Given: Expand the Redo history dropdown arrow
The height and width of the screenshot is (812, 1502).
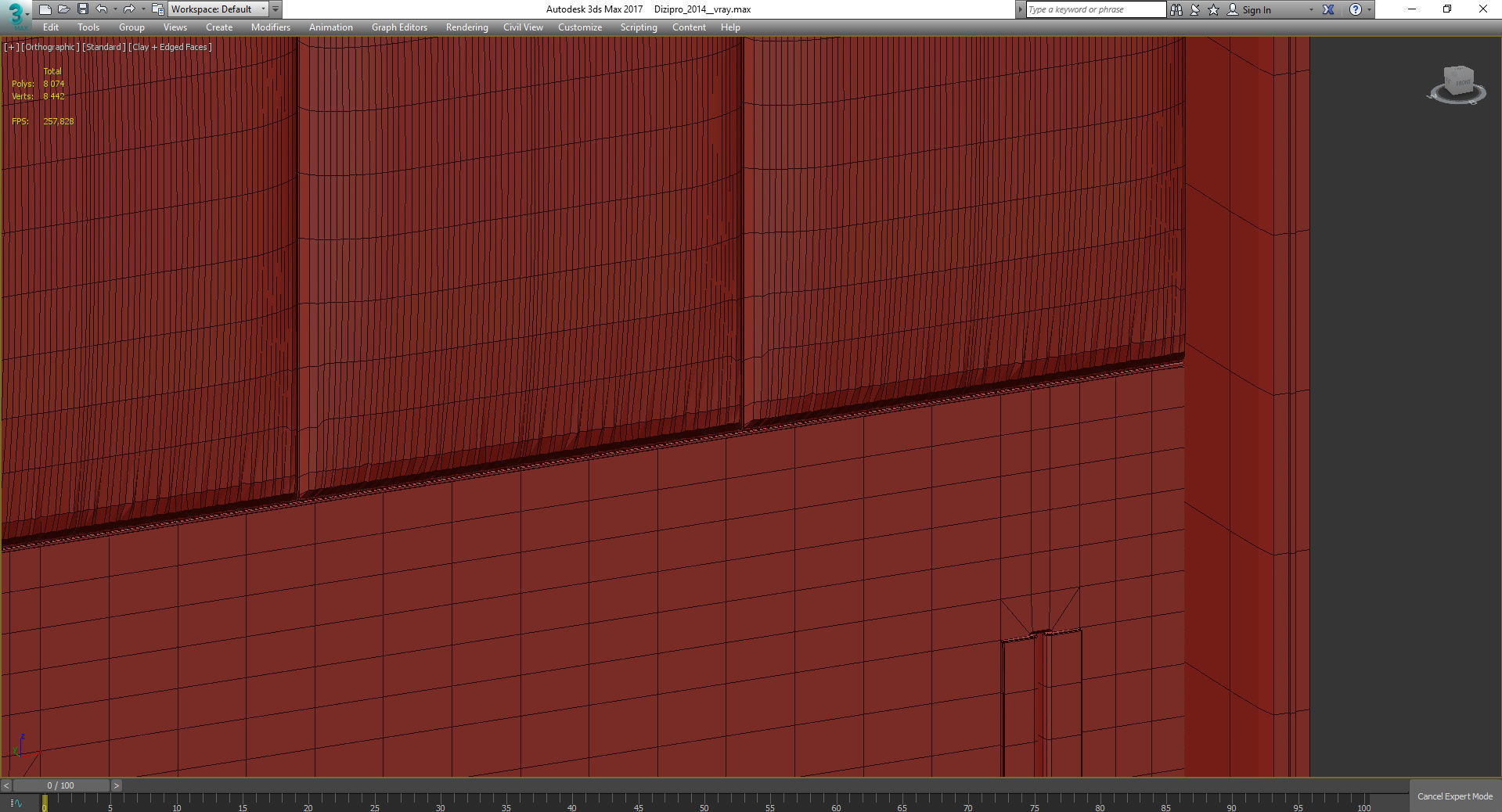Looking at the screenshot, I should [142, 9].
